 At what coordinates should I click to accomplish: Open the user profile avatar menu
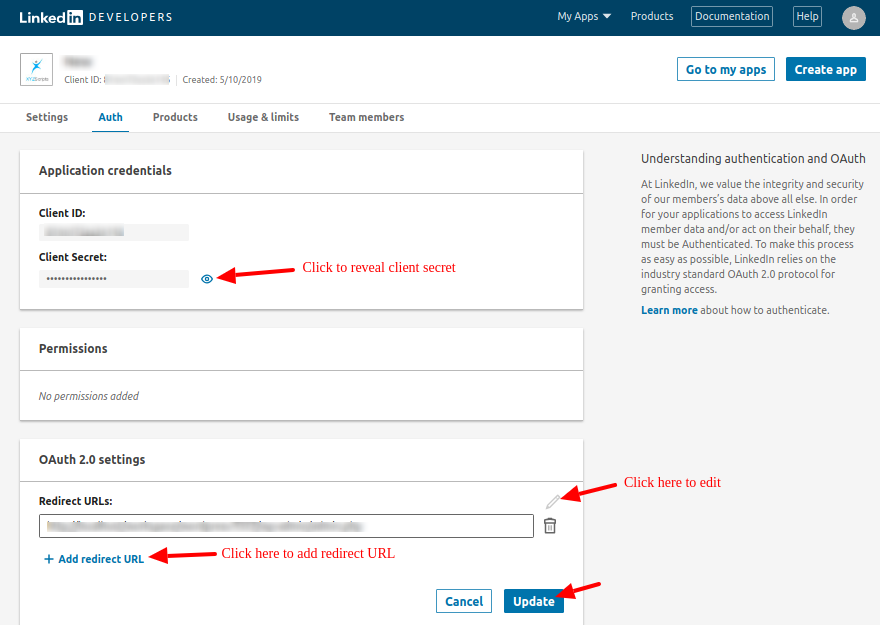(x=854, y=18)
